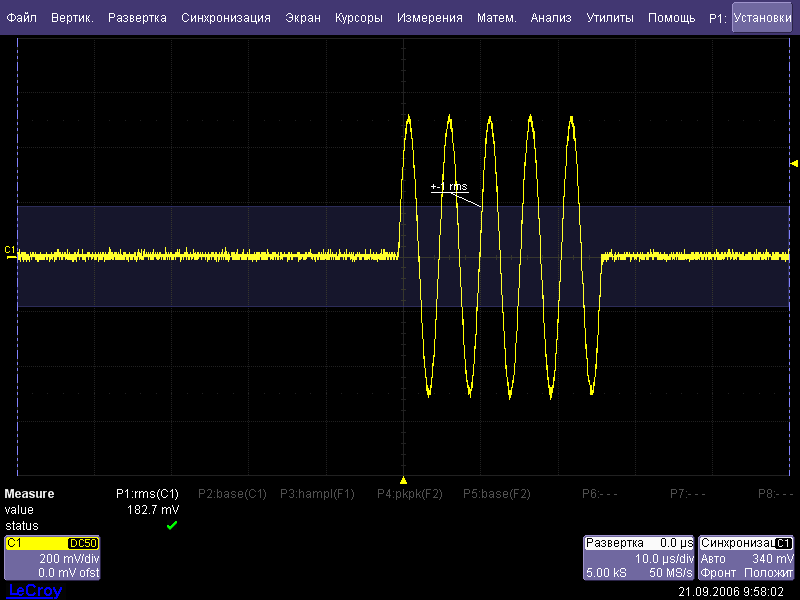The image size is (800, 600).
Task: Open the Курсоры menu
Action: click(x=358, y=18)
